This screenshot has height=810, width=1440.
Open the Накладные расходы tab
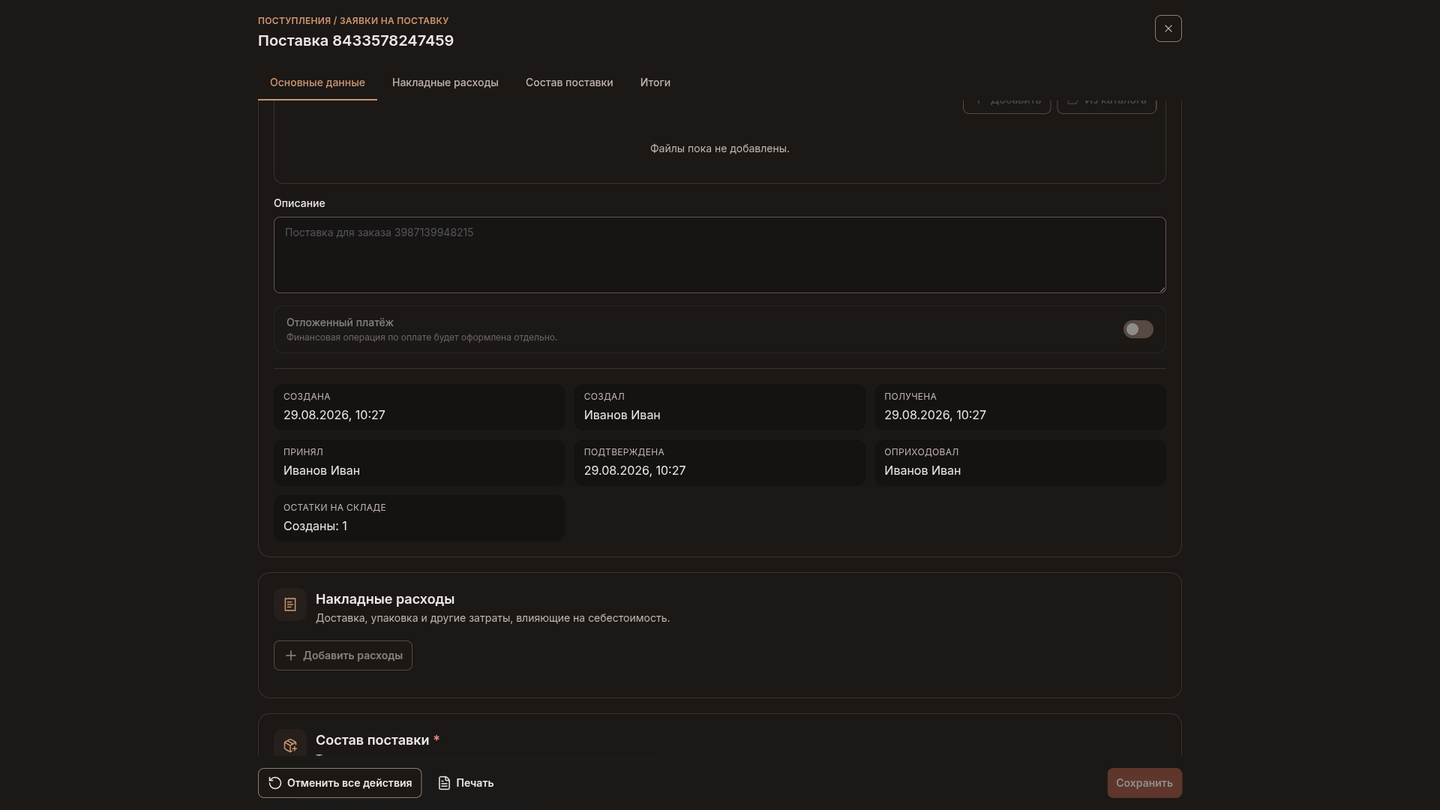pyautogui.click(x=445, y=83)
